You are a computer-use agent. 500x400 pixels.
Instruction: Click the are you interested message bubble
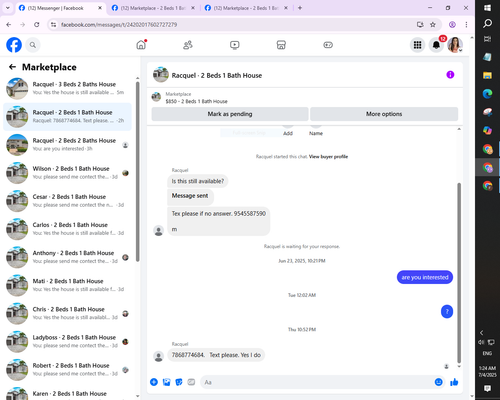[x=425, y=277]
